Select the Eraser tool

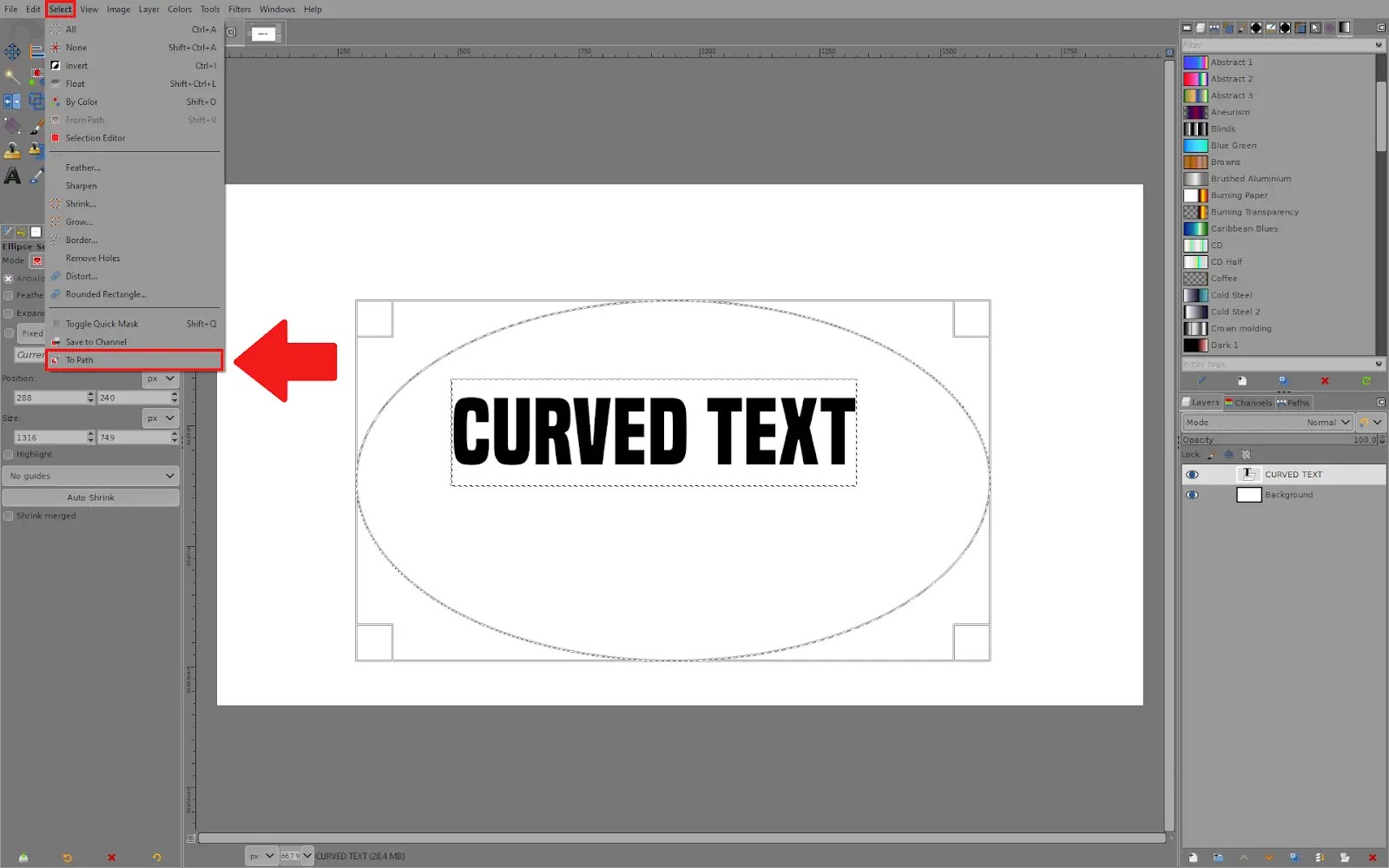12,126
